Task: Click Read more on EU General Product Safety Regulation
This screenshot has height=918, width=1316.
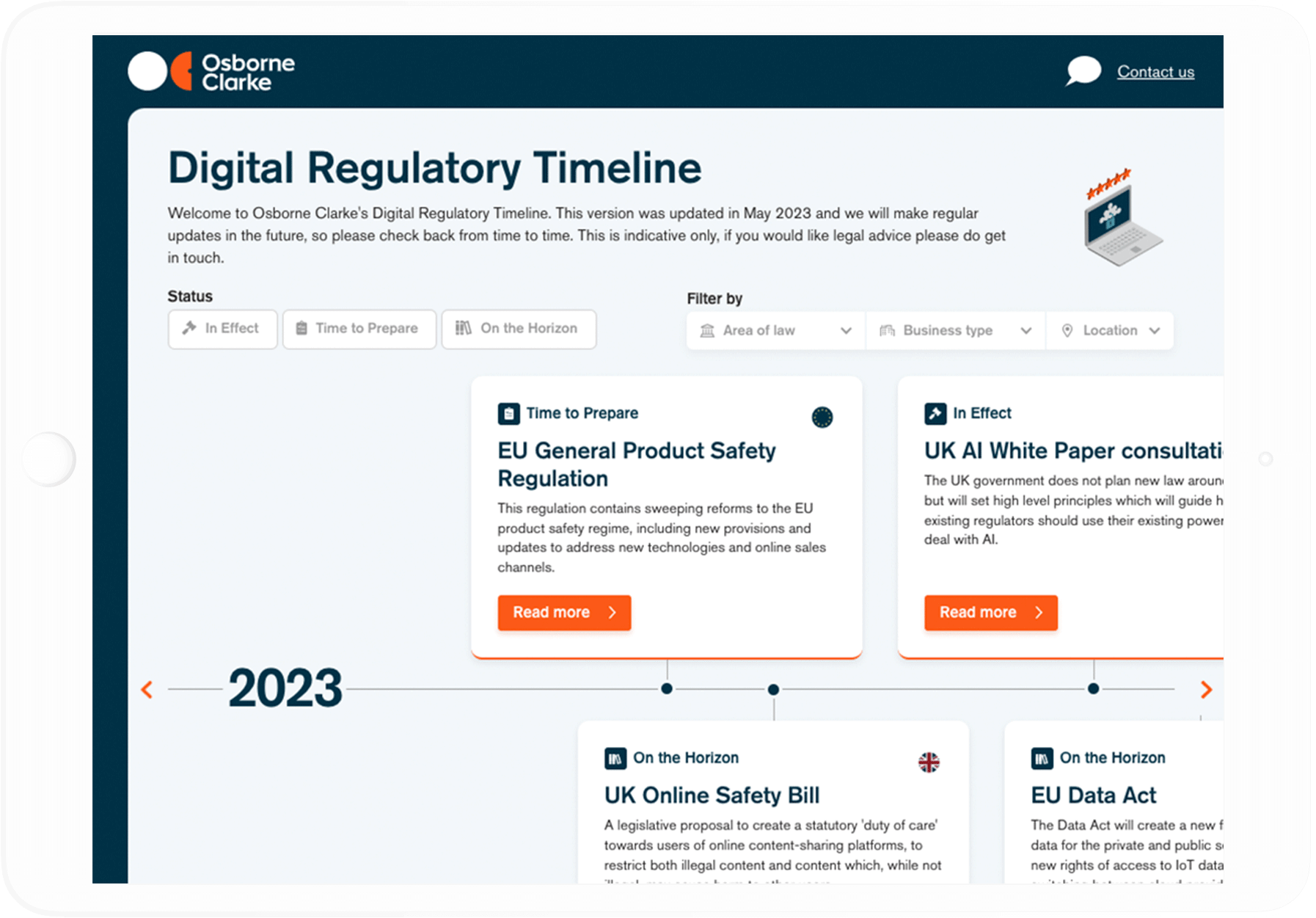Action: (x=564, y=613)
